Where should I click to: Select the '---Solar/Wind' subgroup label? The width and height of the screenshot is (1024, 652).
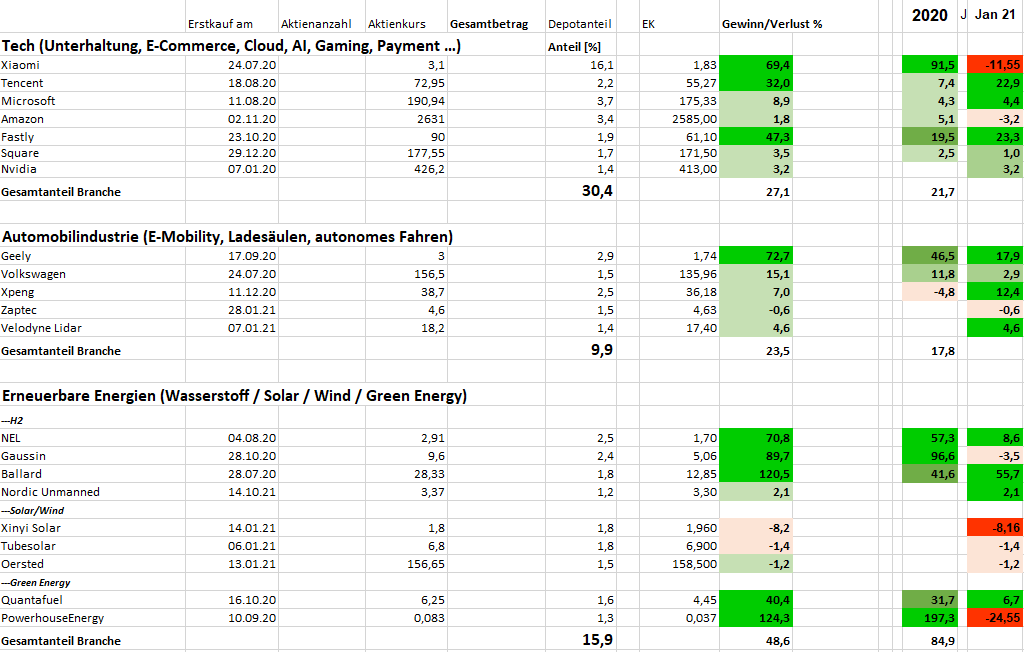(x=33, y=510)
